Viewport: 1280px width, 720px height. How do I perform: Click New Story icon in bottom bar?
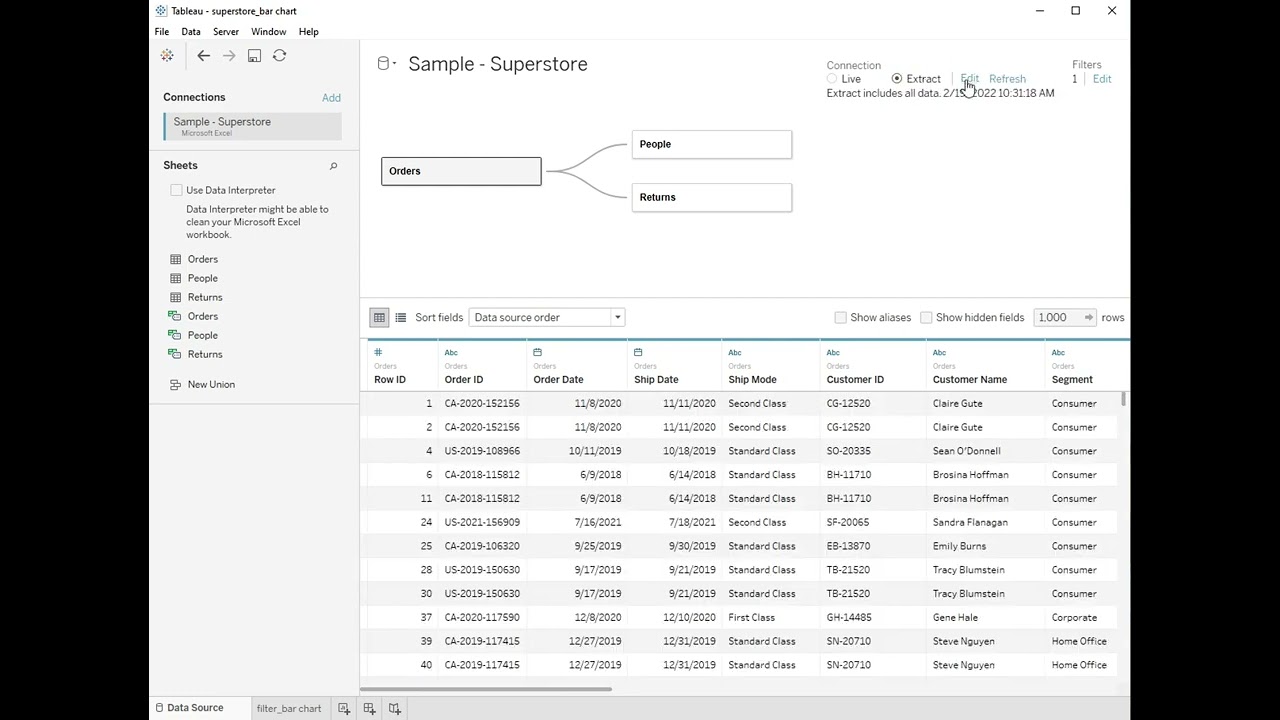(x=395, y=708)
